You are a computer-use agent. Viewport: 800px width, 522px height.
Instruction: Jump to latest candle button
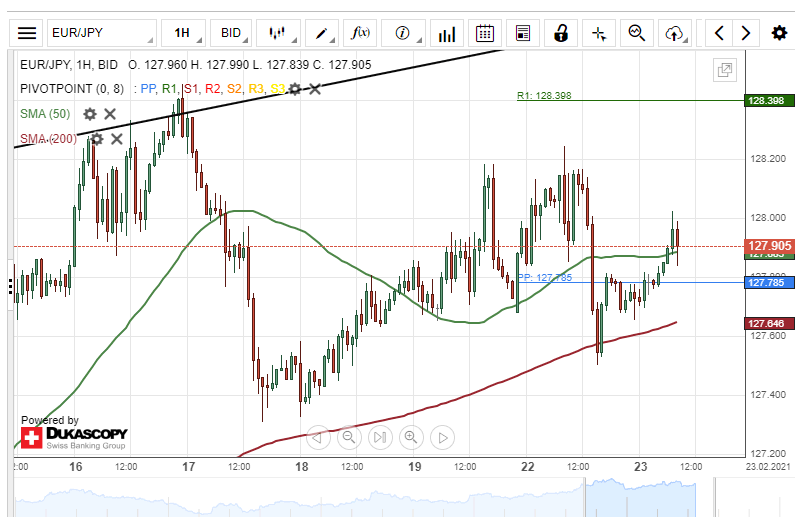[x=380, y=437]
